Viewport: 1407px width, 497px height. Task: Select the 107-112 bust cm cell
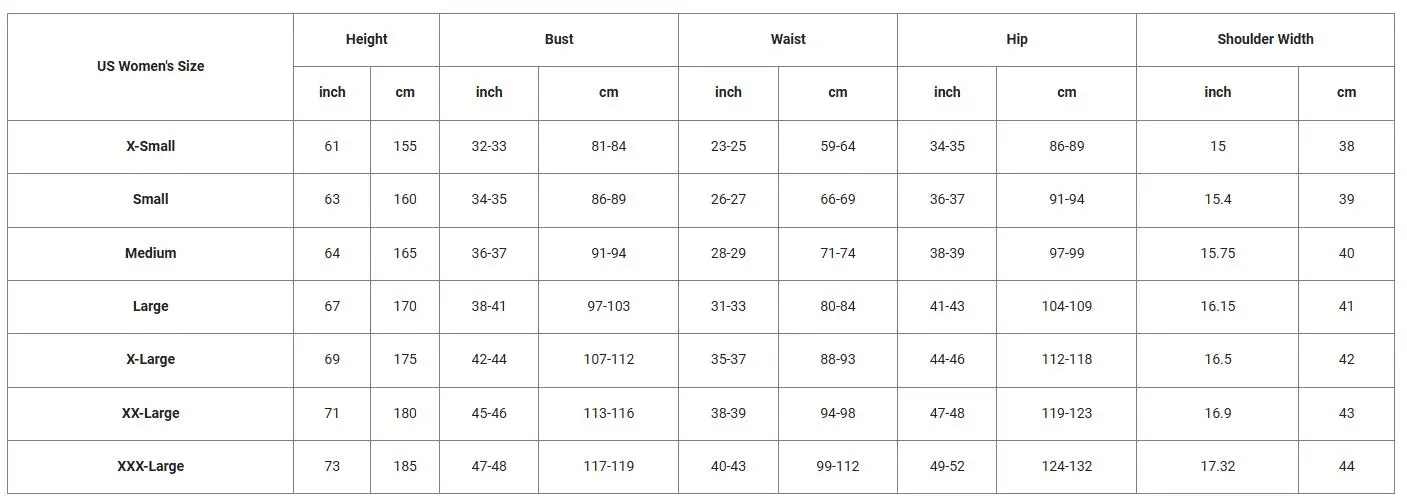609,359
